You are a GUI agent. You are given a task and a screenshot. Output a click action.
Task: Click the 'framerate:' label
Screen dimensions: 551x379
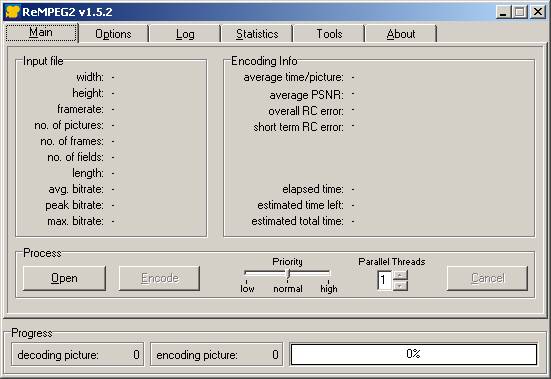[x=80, y=109]
